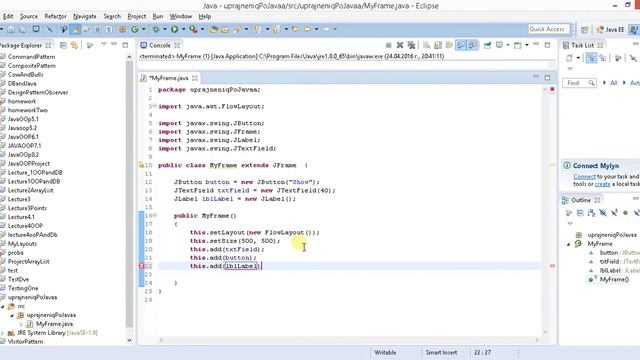
Task: Open the Help menu
Action: 204,16
